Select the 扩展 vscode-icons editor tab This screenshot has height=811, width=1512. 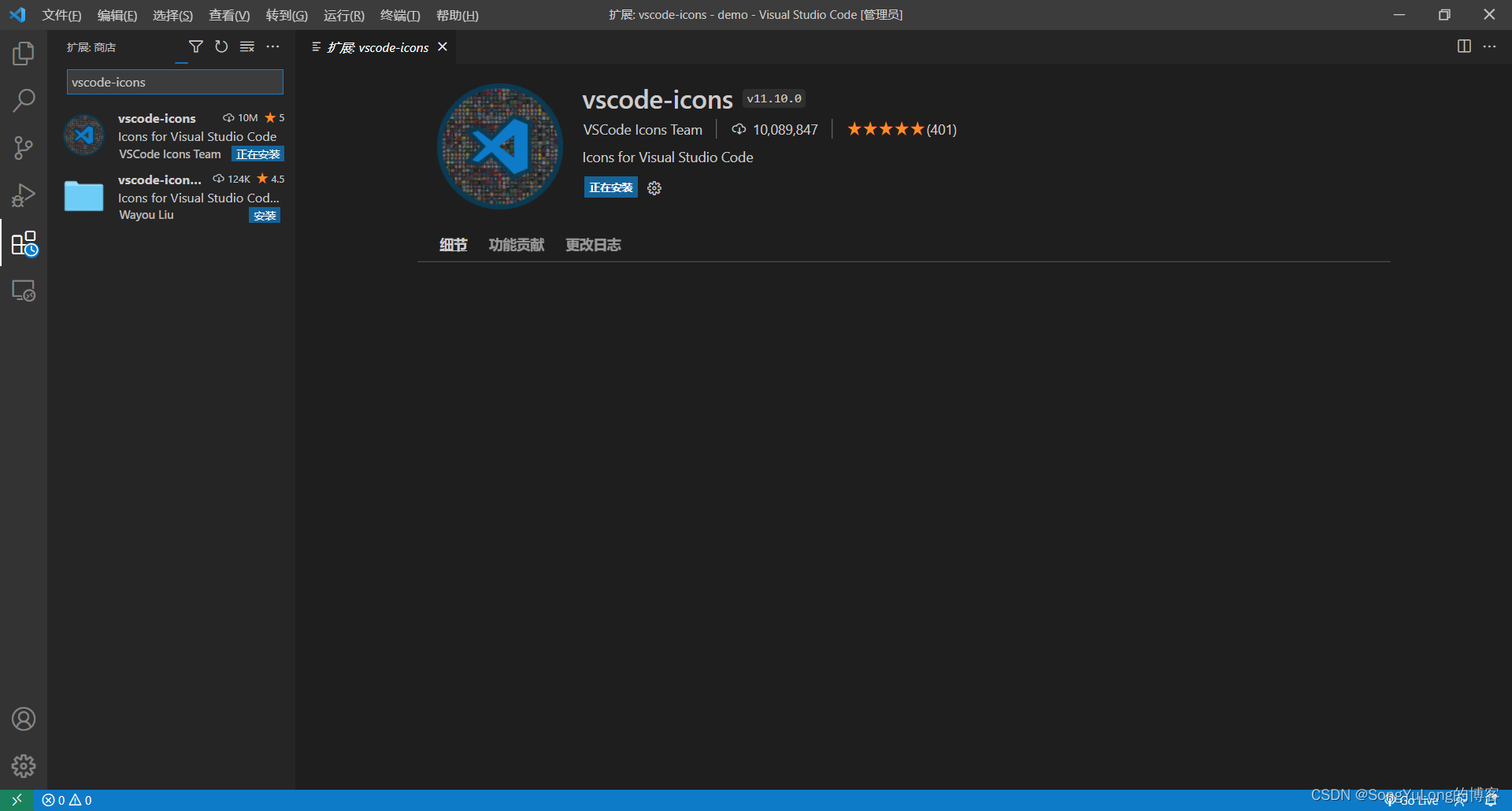click(x=378, y=48)
